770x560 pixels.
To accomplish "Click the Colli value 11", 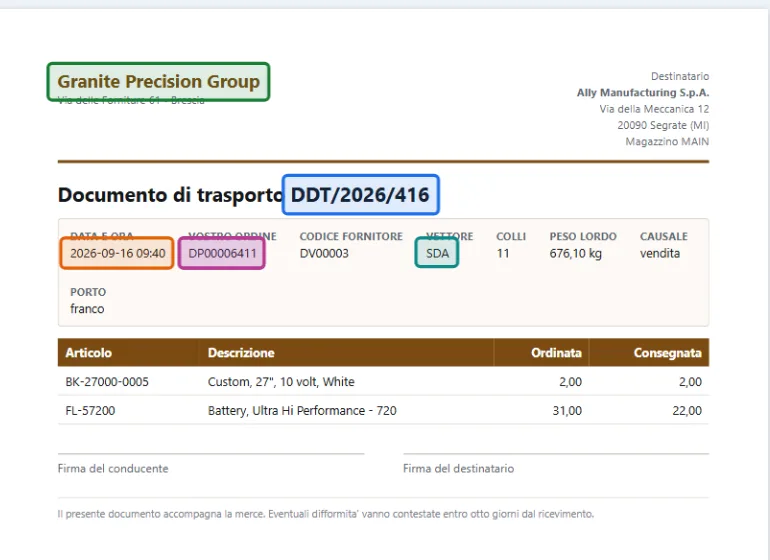I will pyautogui.click(x=502, y=253).
